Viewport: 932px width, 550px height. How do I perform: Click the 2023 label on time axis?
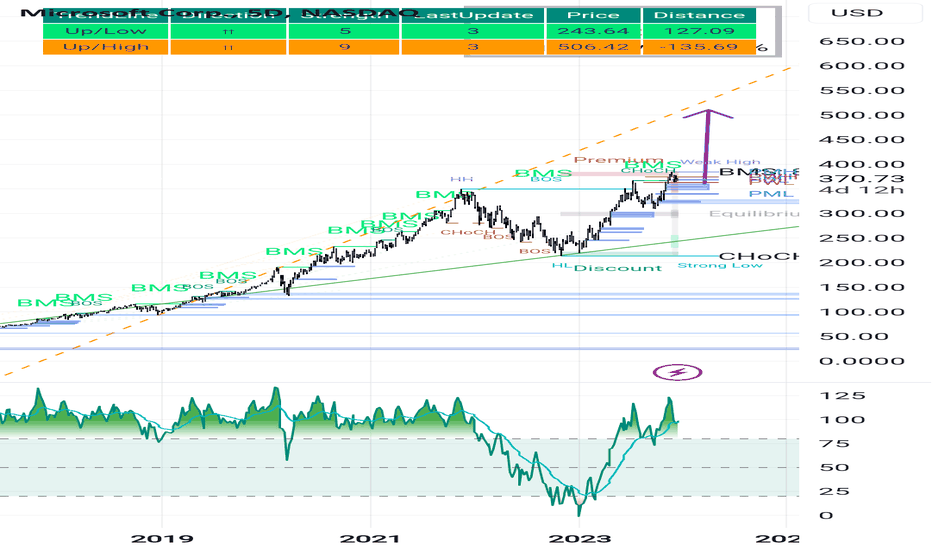coord(580,539)
